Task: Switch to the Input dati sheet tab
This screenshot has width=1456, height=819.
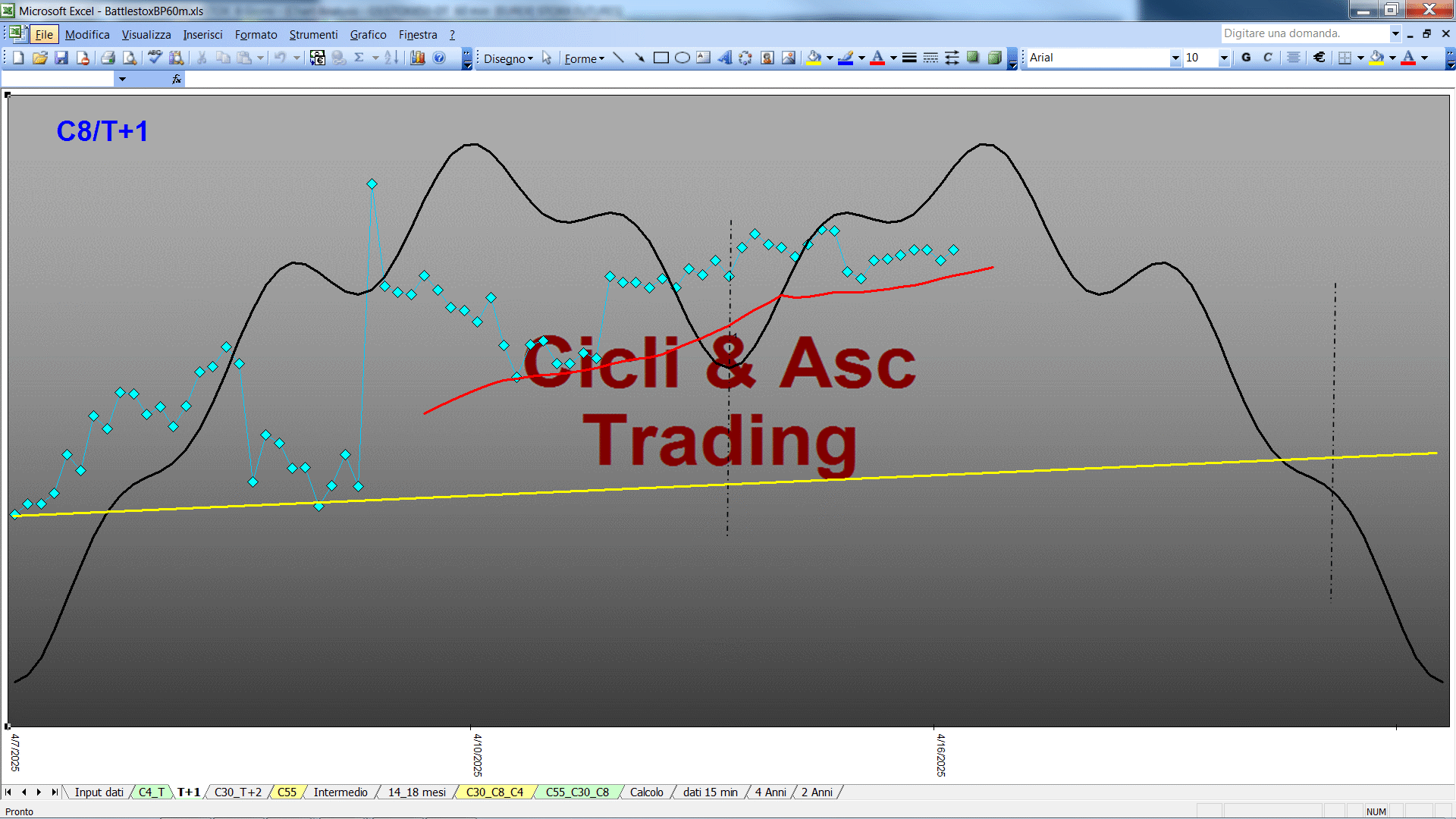Action: click(x=99, y=792)
